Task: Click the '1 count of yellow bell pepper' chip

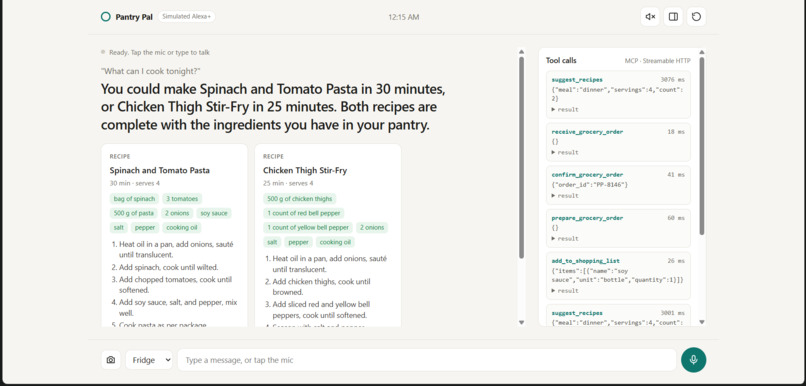Action: [x=308, y=228]
